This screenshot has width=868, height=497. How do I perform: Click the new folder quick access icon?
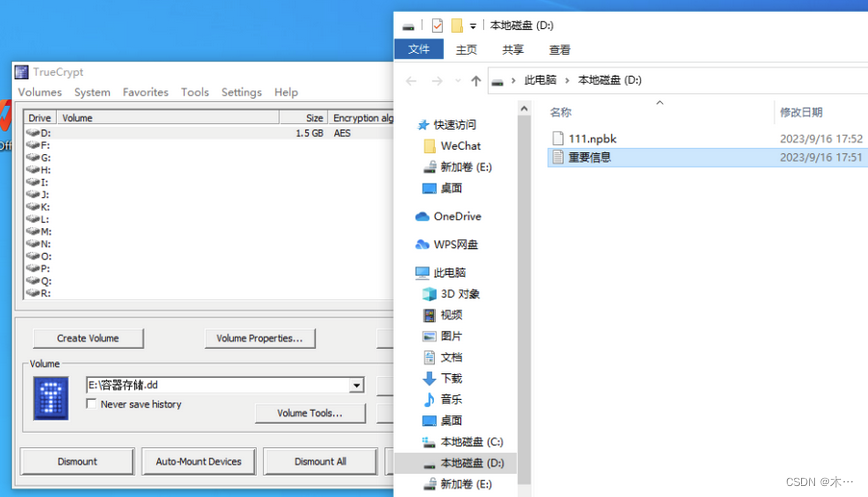[457, 25]
